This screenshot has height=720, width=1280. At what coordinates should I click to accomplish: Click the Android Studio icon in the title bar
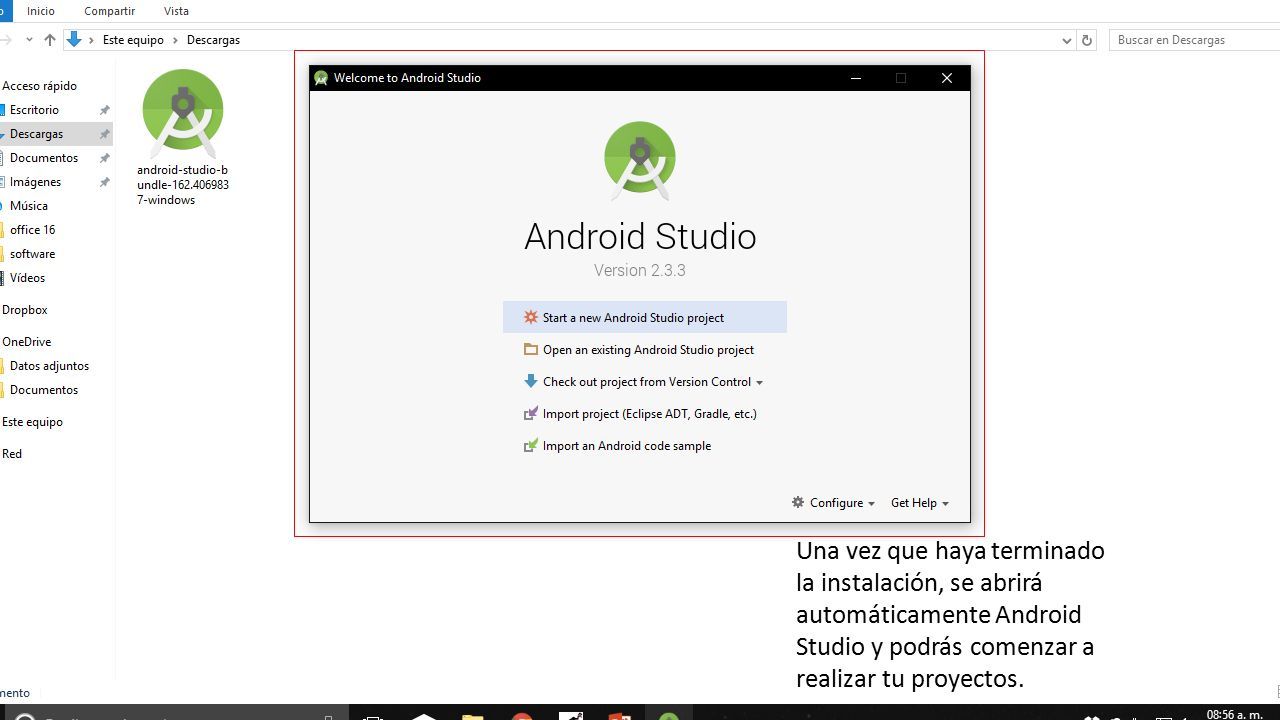point(321,78)
